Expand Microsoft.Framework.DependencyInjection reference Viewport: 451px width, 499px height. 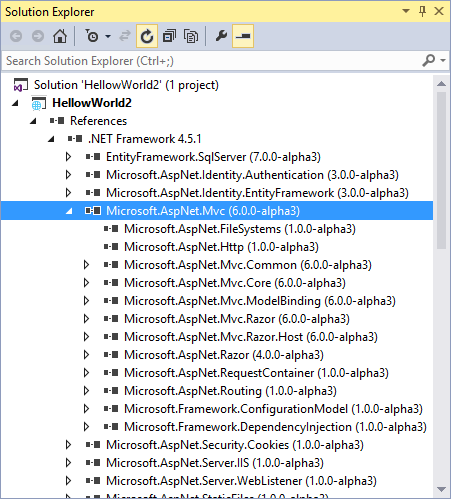point(86,427)
